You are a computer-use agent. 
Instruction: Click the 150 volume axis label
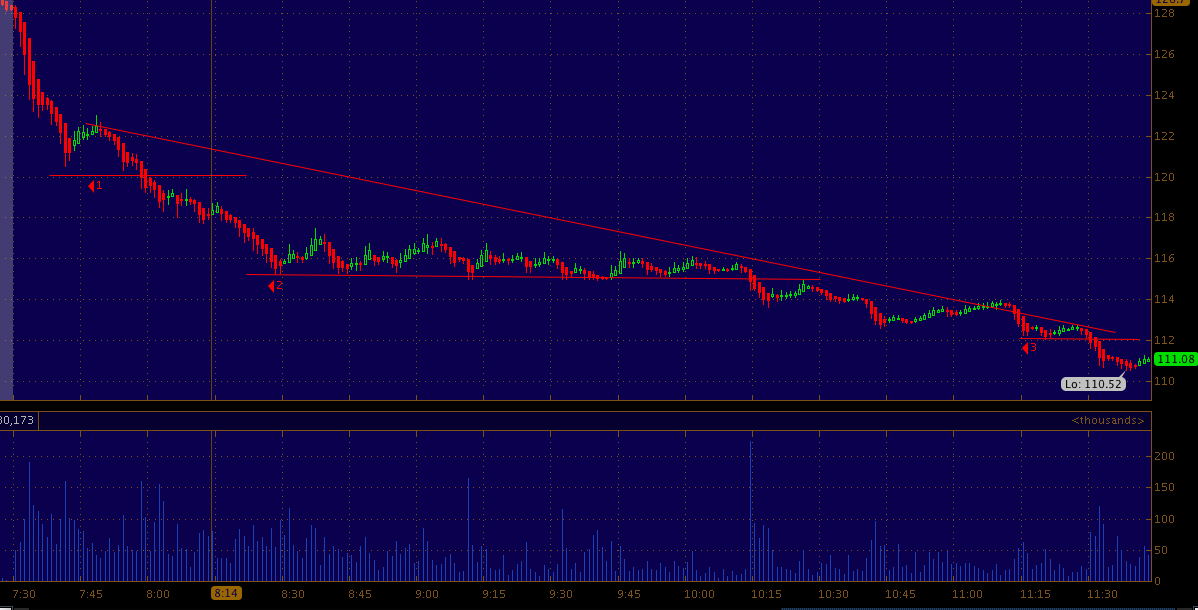click(1164, 488)
